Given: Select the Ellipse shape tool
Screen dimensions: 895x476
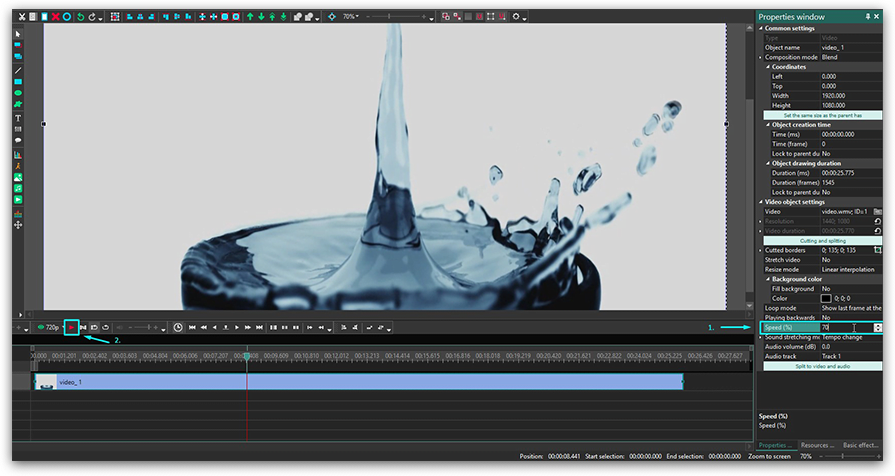Looking at the screenshot, I should pyautogui.click(x=18, y=92).
